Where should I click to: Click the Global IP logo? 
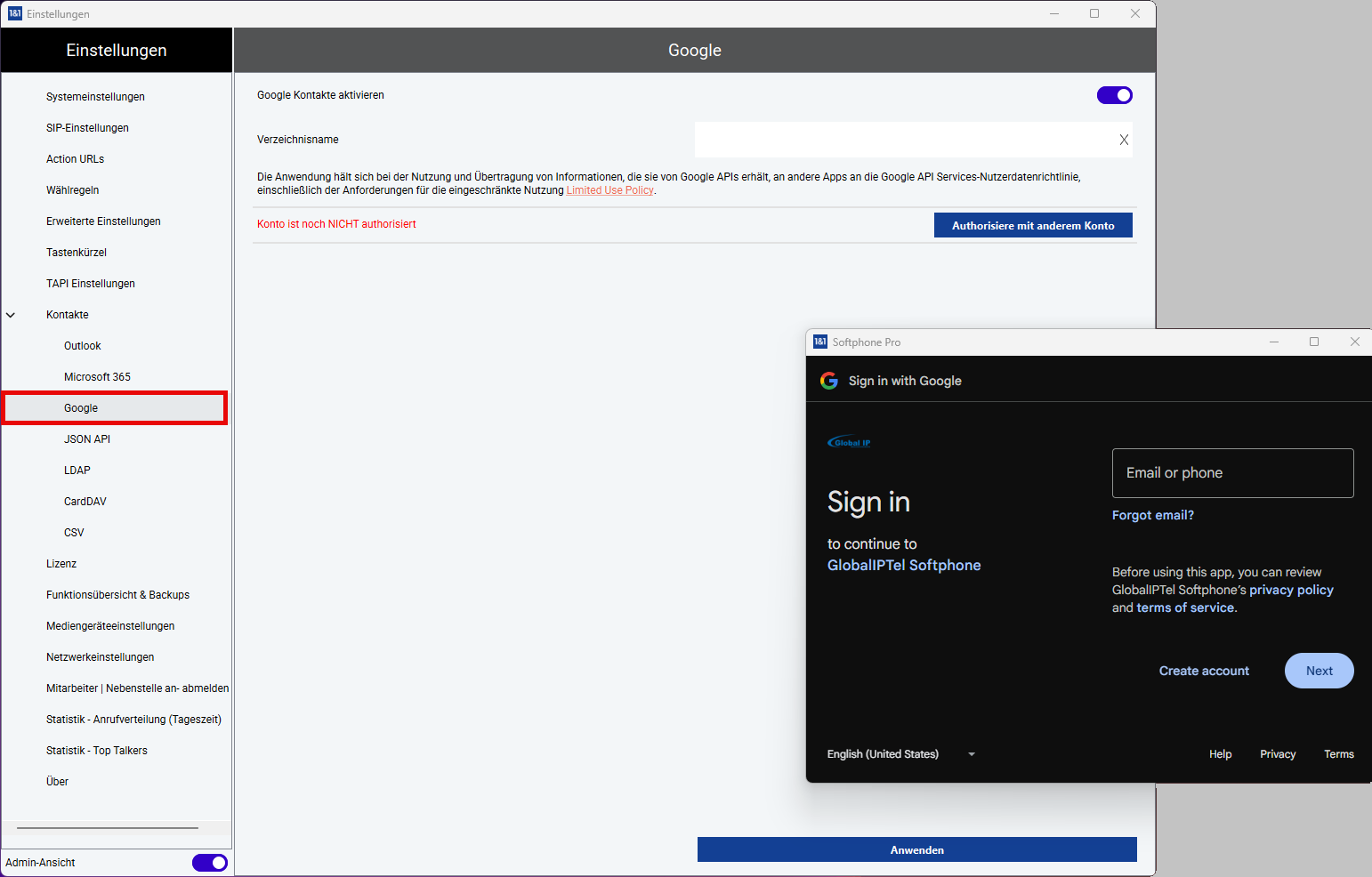click(850, 442)
